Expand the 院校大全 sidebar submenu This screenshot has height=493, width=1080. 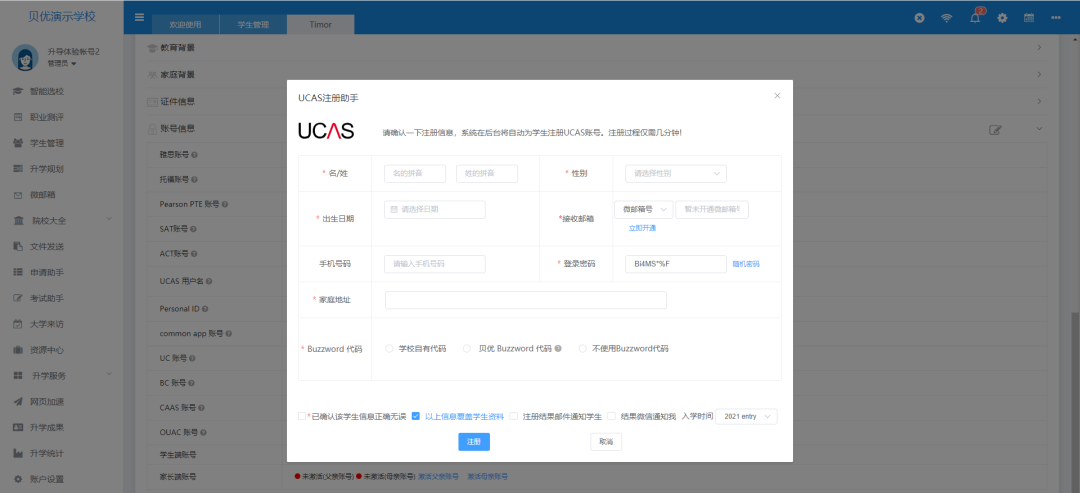(108, 220)
